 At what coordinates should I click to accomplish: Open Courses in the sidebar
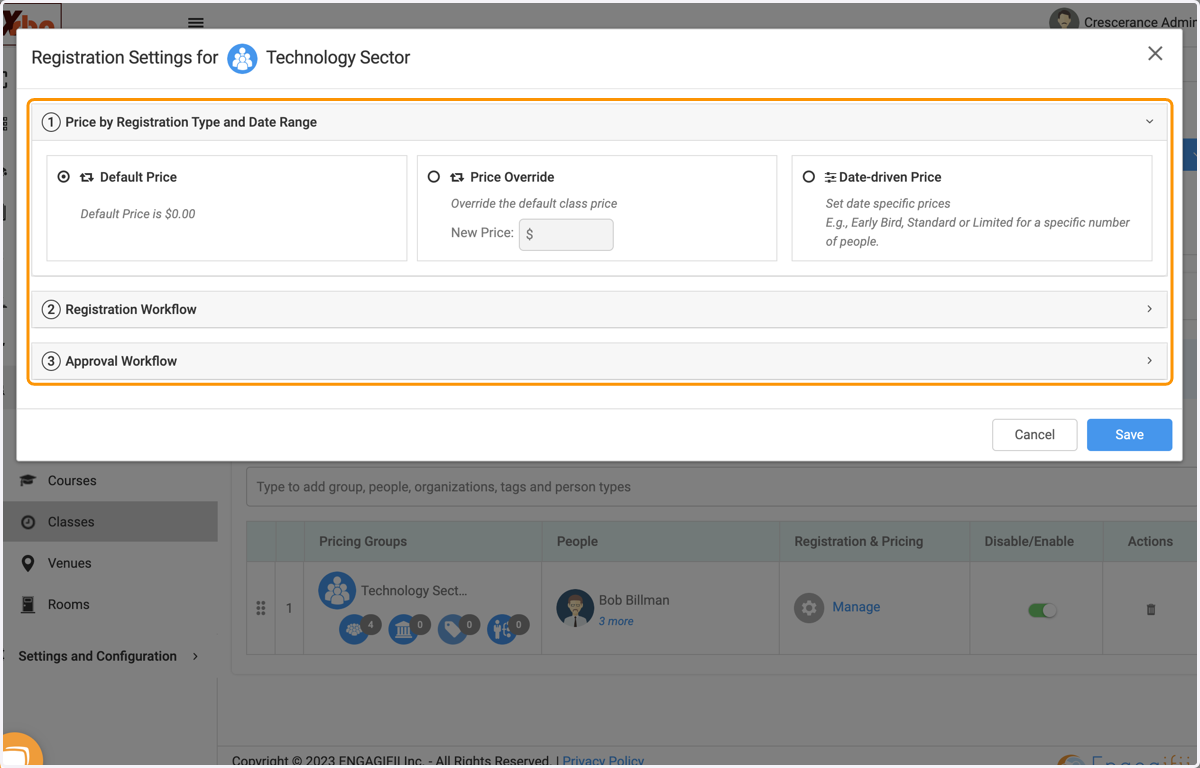click(72, 481)
